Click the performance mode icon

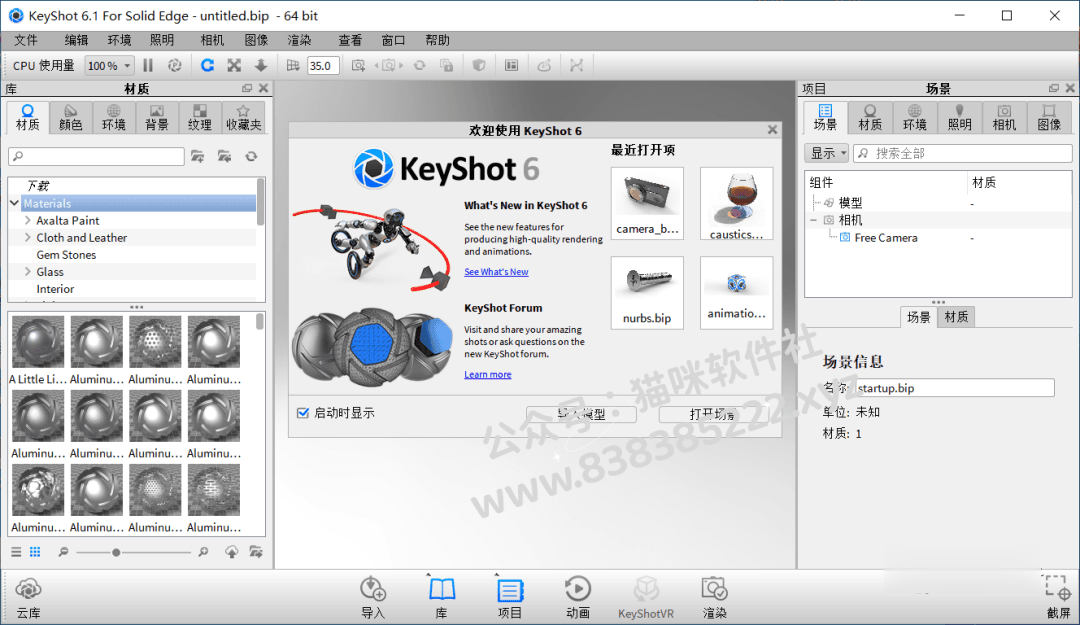tap(175, 65)
